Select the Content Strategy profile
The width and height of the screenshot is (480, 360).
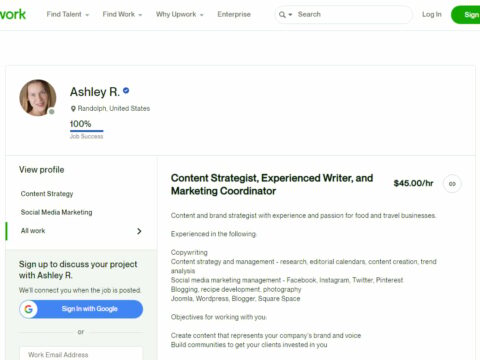coord(47,194)
